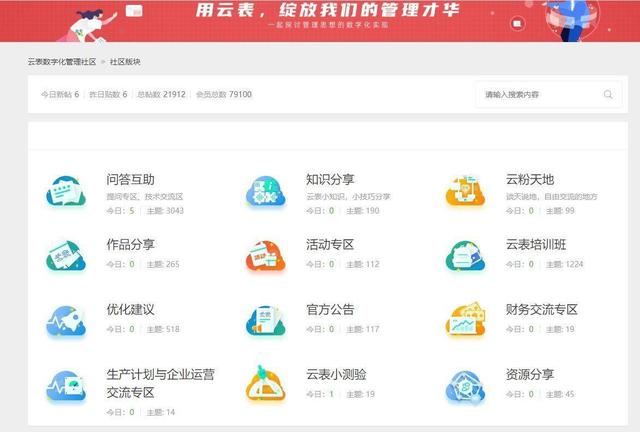
Task: Open the 问答互助 board title
Action: (x=130, y=180)
